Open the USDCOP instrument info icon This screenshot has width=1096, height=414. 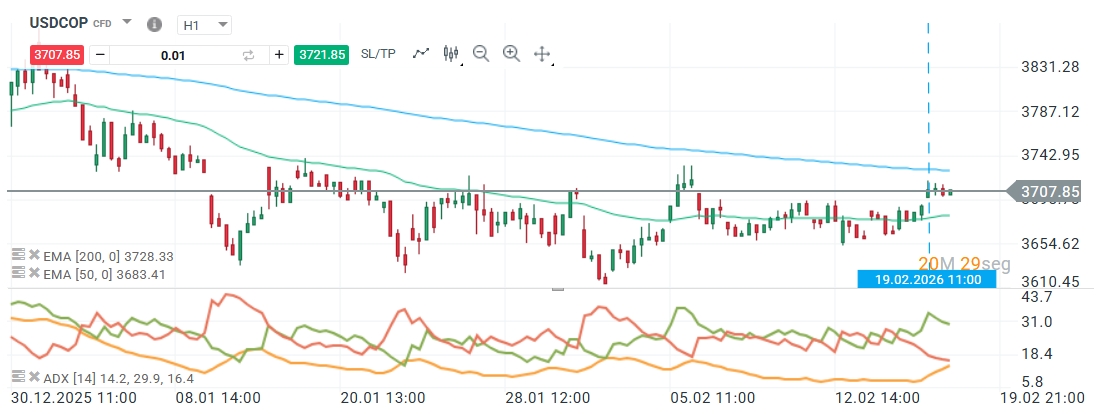153,23
